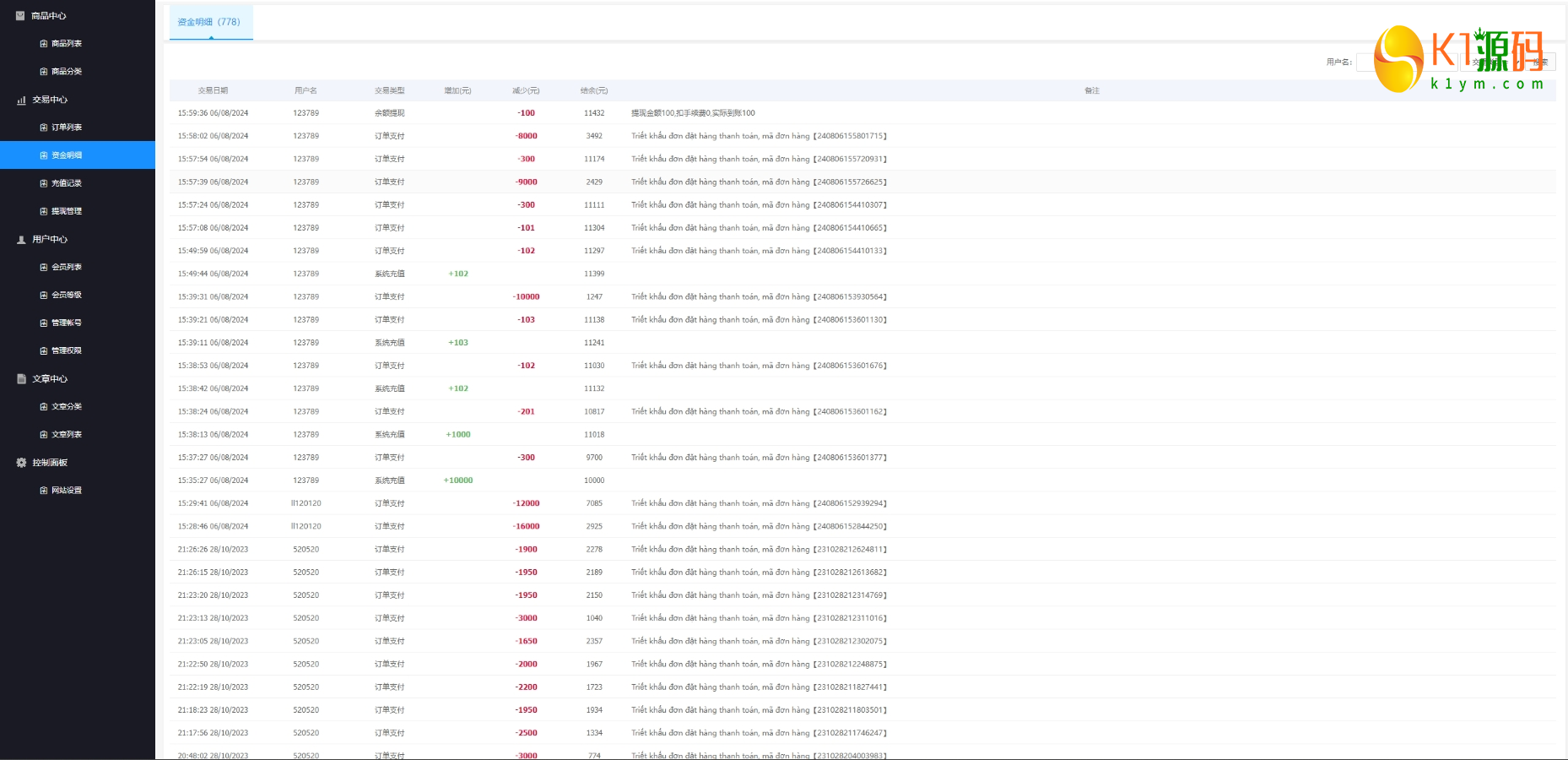Open 商品列表 in the sidebar

(66, 44)
